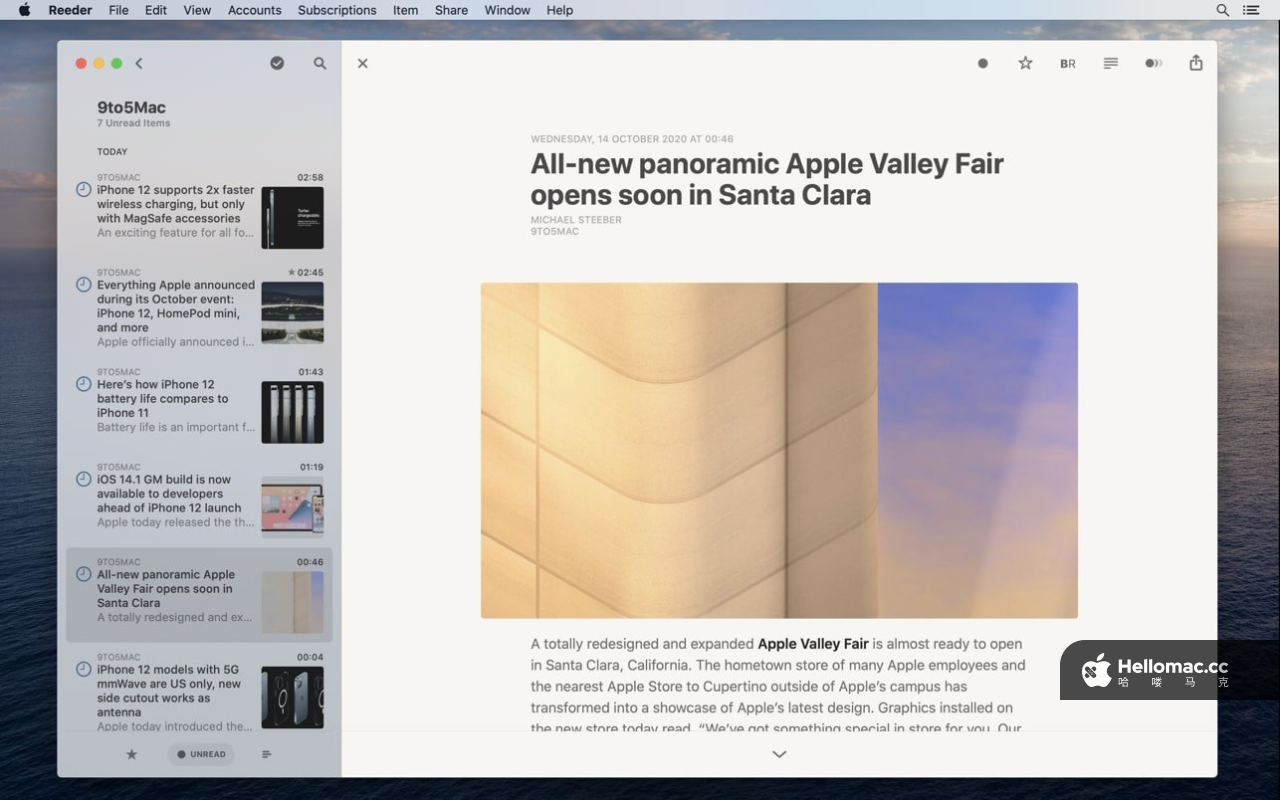Toggle read/unread dot in article toolbar
Viewport: 1280px width, 800px height.
(x=983, y=63)
